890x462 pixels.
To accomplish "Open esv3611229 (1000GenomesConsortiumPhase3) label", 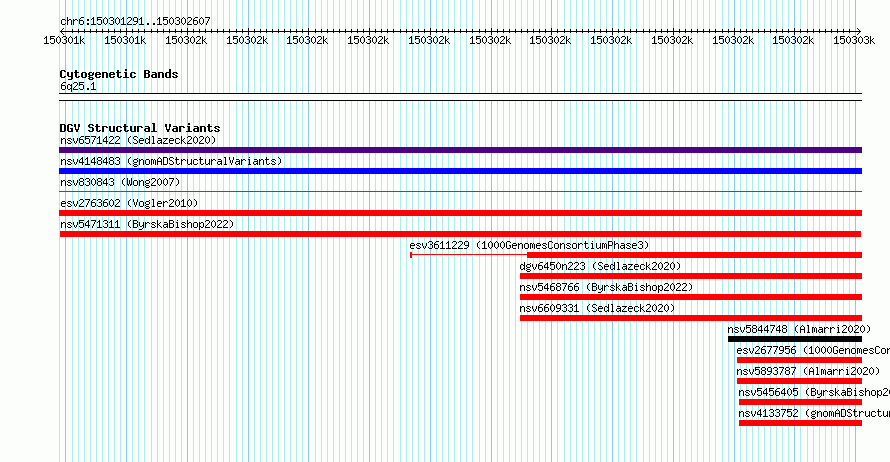I will (x=529, y=245).
